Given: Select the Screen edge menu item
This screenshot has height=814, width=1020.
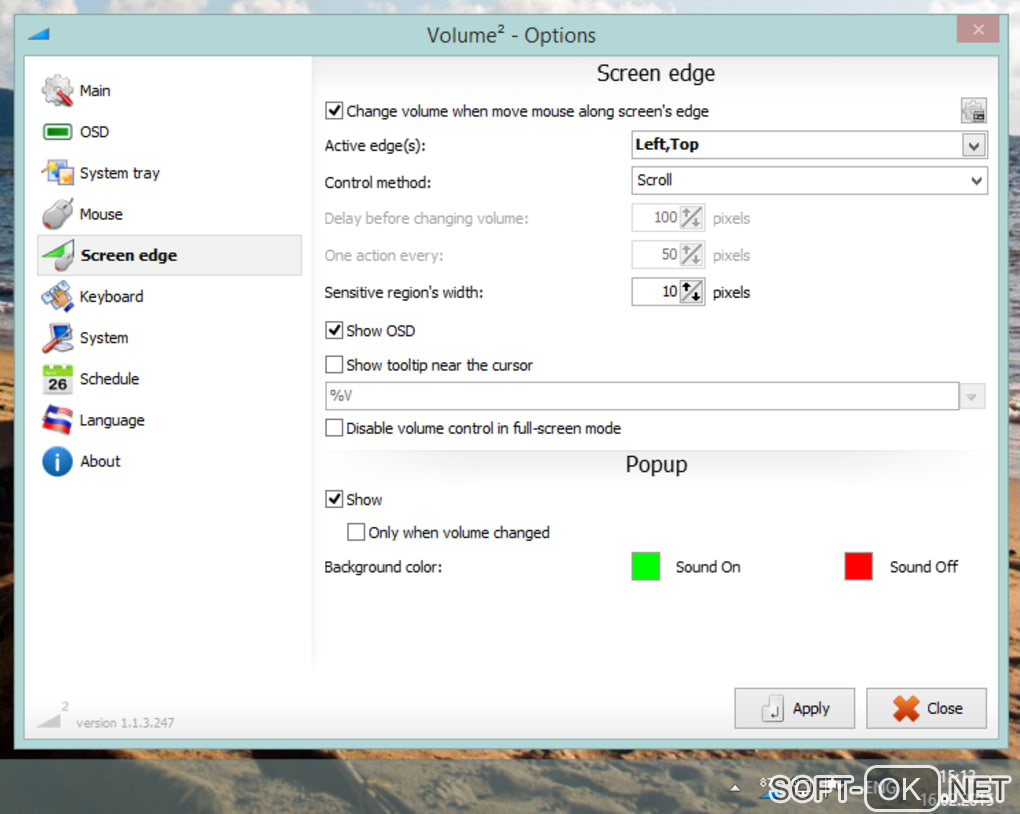Looking at the screenshot, I should (170, 255).
